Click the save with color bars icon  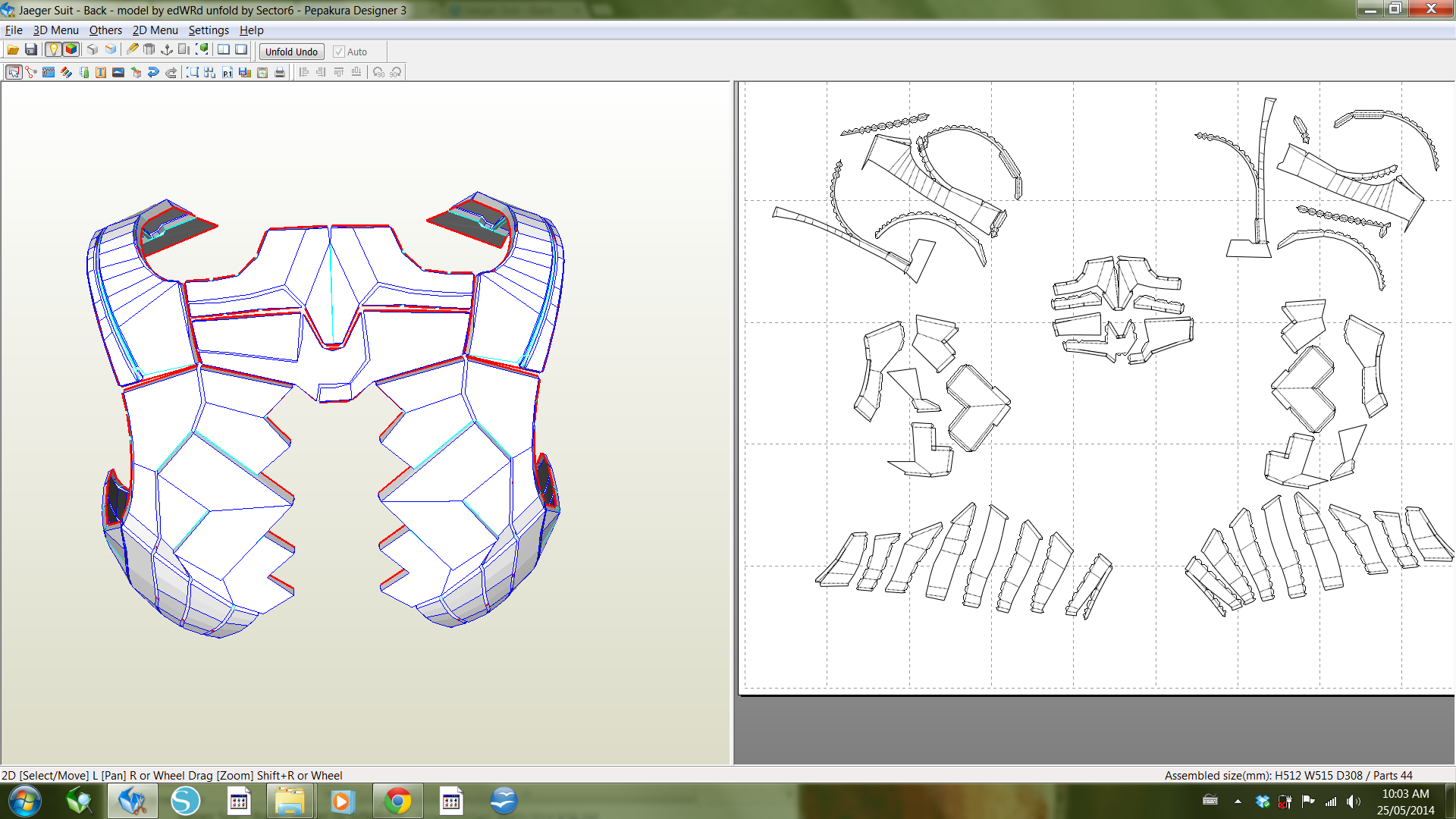245,73
